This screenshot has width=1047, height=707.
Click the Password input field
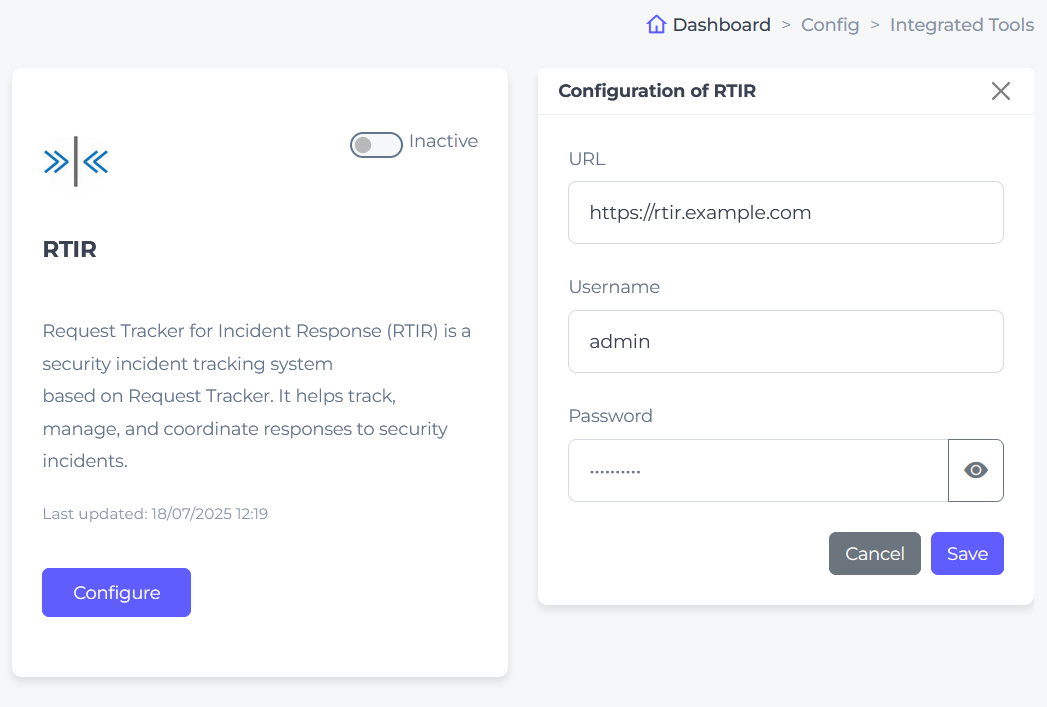coord(758,470)
